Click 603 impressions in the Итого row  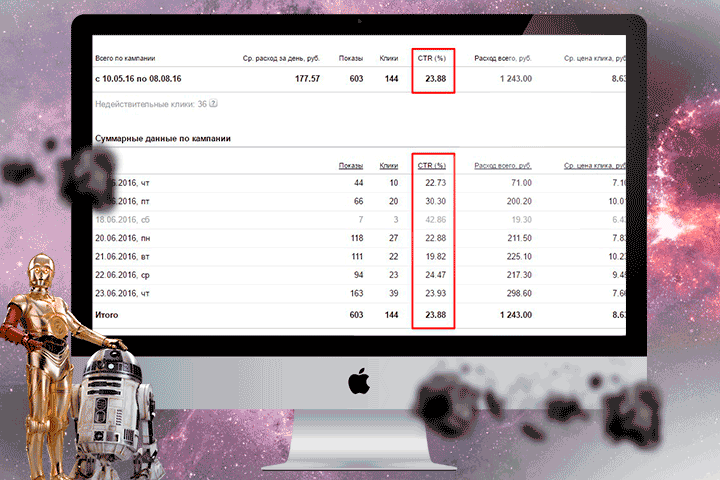tap(356, 315)
